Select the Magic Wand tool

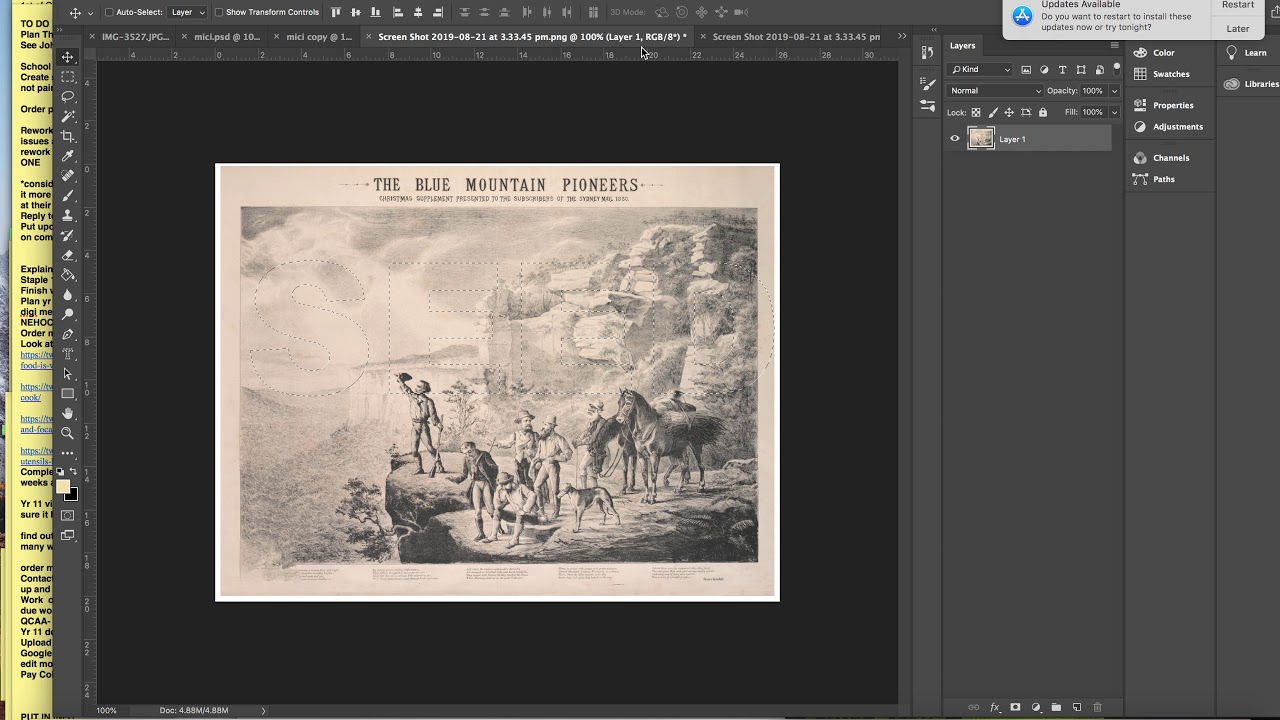point(68,117)
